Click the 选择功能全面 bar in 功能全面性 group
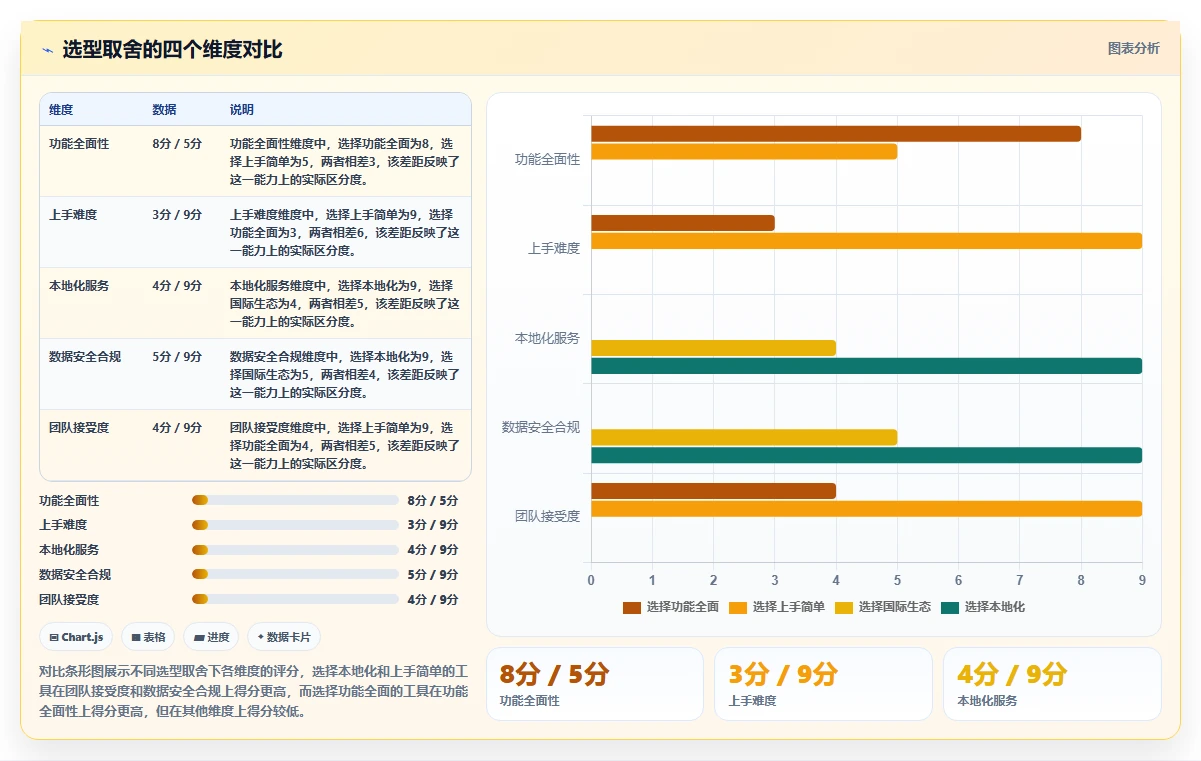The height and width of the screenshot is (761, 1201). click(836, 134)
